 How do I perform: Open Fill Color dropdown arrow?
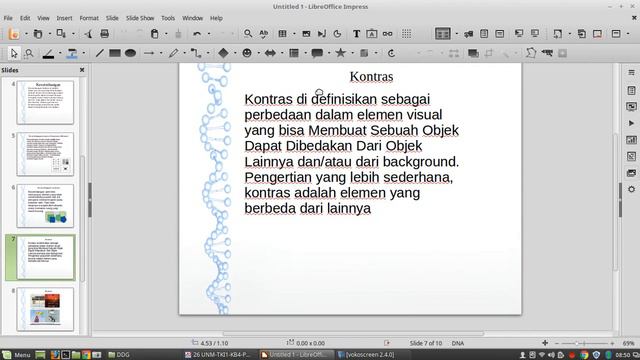pyautogui.click(x=84, y=53)
